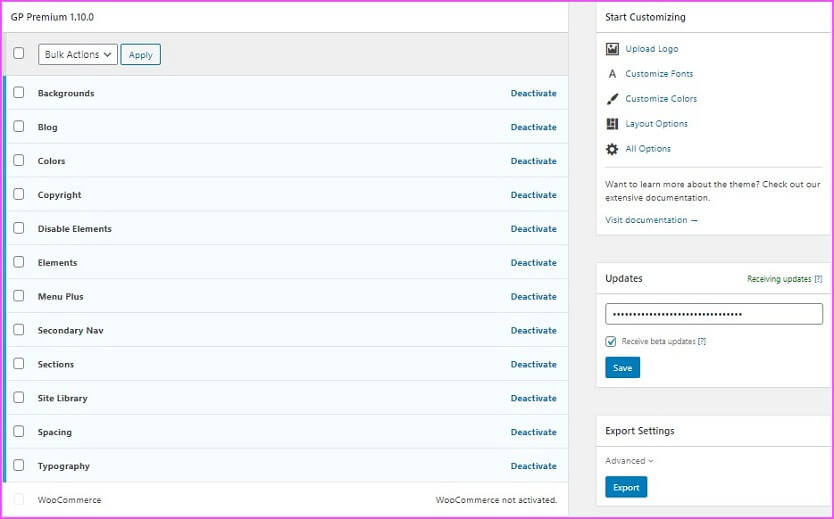
Task: Focus the license key input field
Action: pos(714,314)
